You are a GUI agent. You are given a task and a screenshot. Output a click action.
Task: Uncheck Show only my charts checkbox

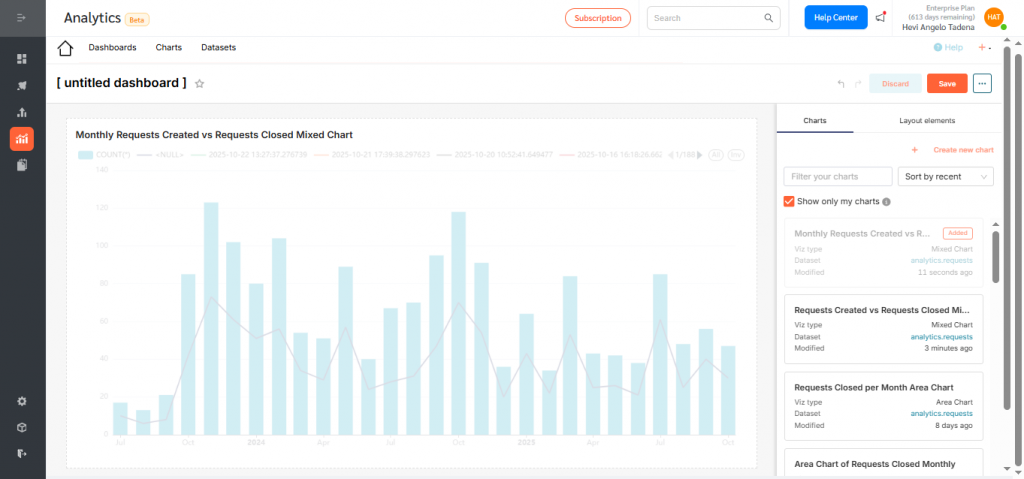(789, 201)
